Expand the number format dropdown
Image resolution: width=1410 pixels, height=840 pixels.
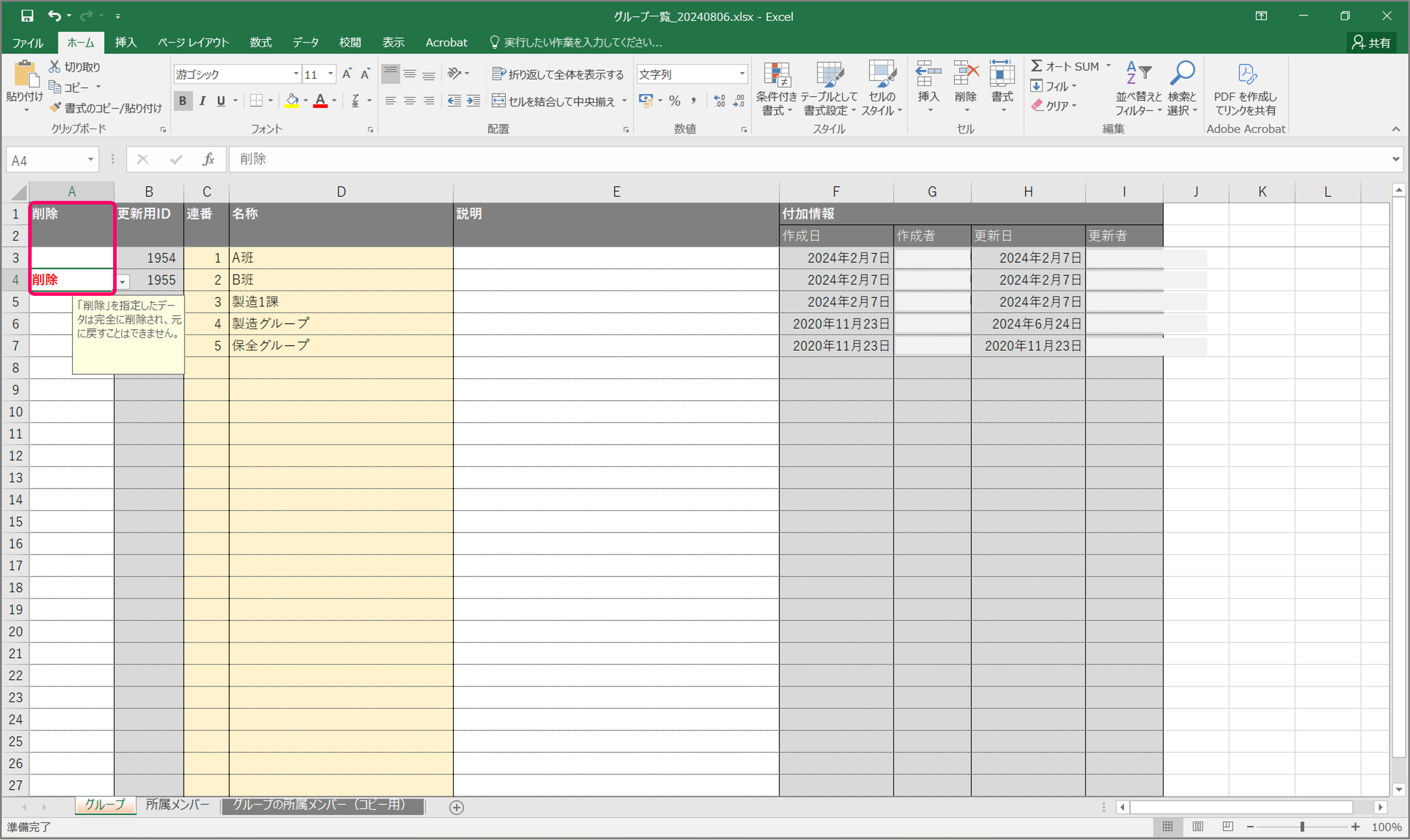[x=742, y=74]
